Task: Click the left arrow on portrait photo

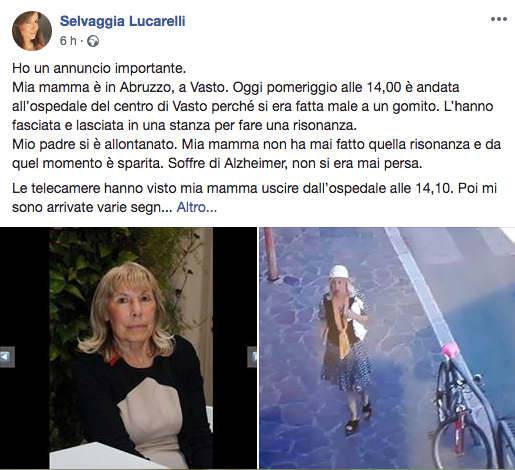Action: [x=7, y=357]
